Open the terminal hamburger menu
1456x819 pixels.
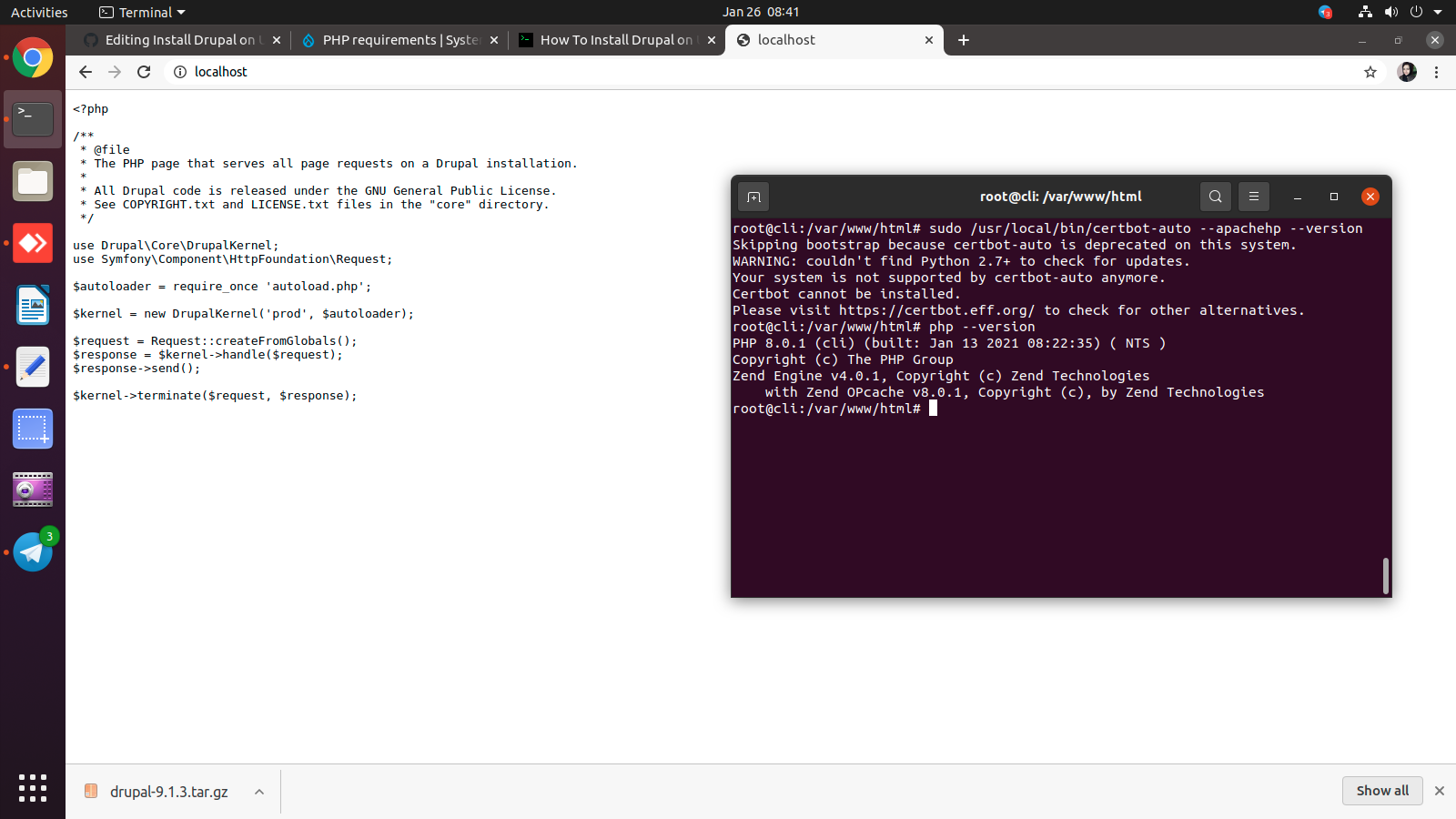(1254, 197)
